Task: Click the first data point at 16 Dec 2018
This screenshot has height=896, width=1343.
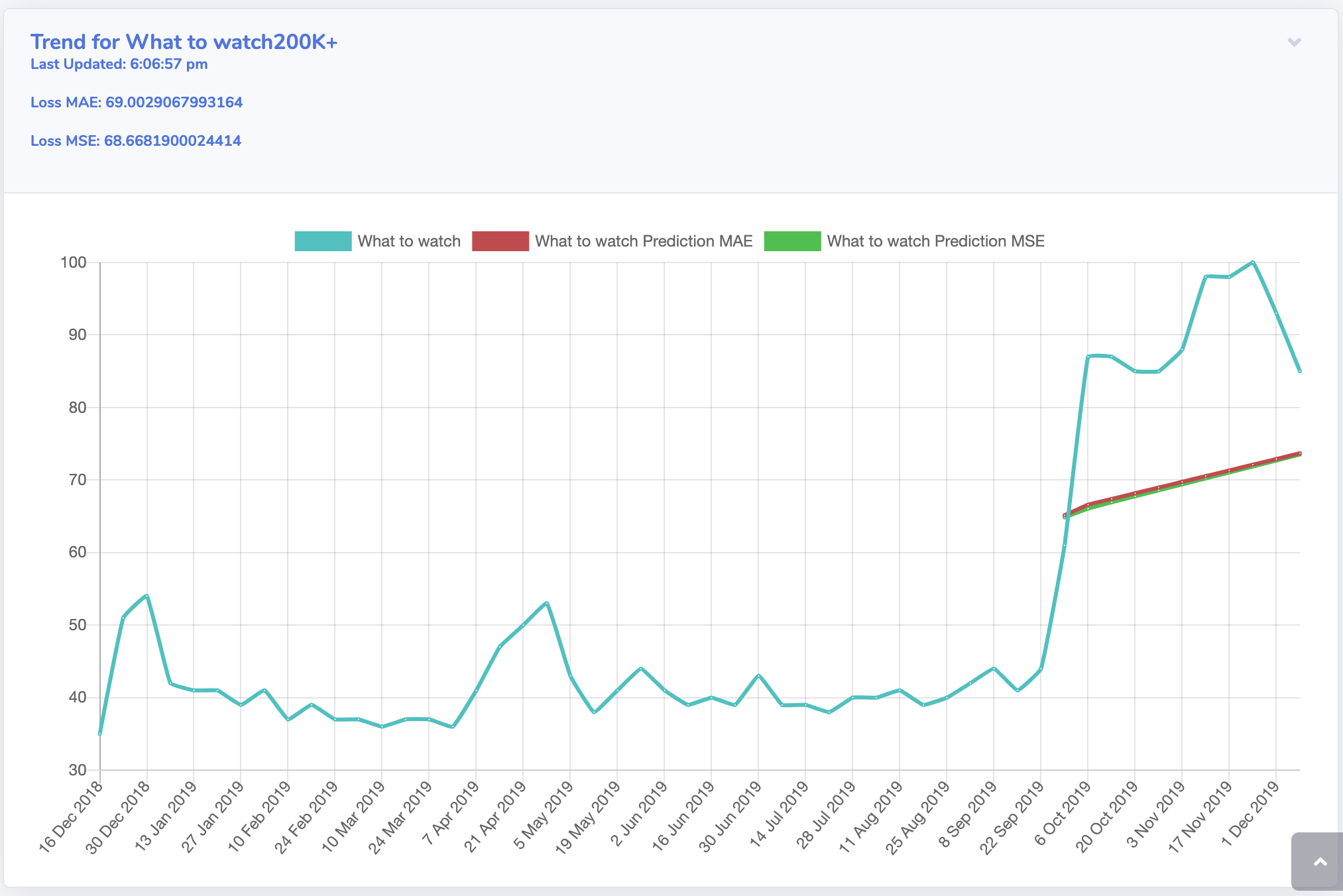Action: click(100, 734)
